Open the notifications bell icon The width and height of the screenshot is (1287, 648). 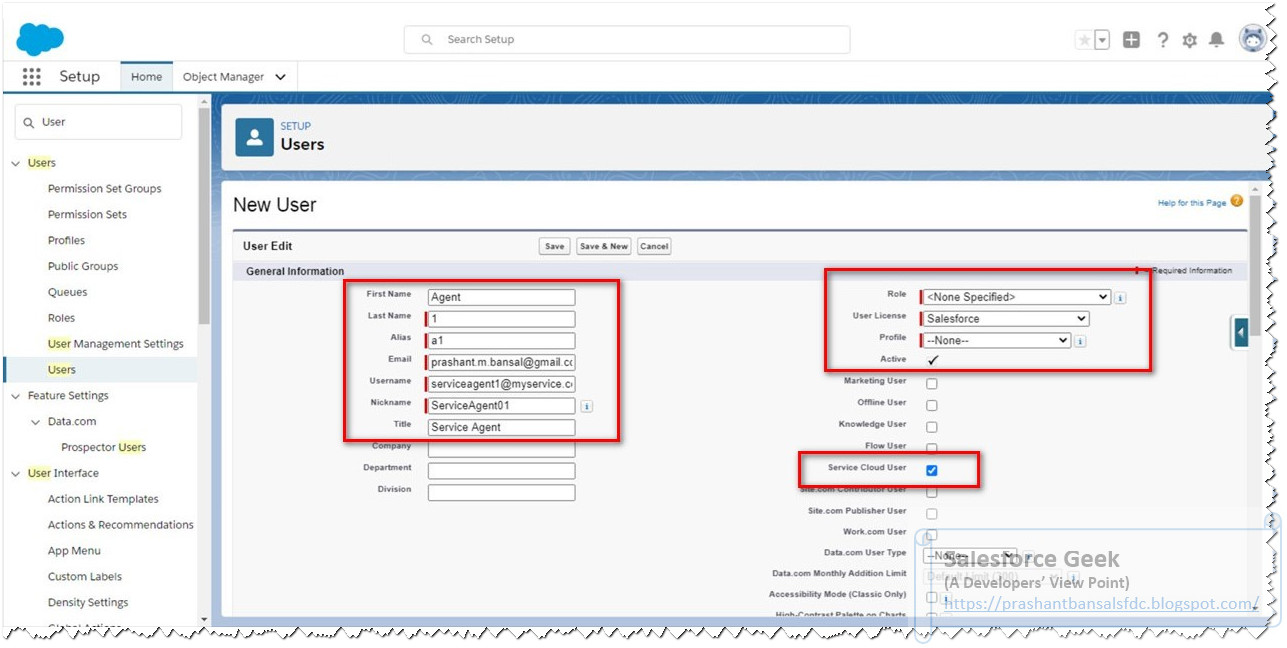1216,40
